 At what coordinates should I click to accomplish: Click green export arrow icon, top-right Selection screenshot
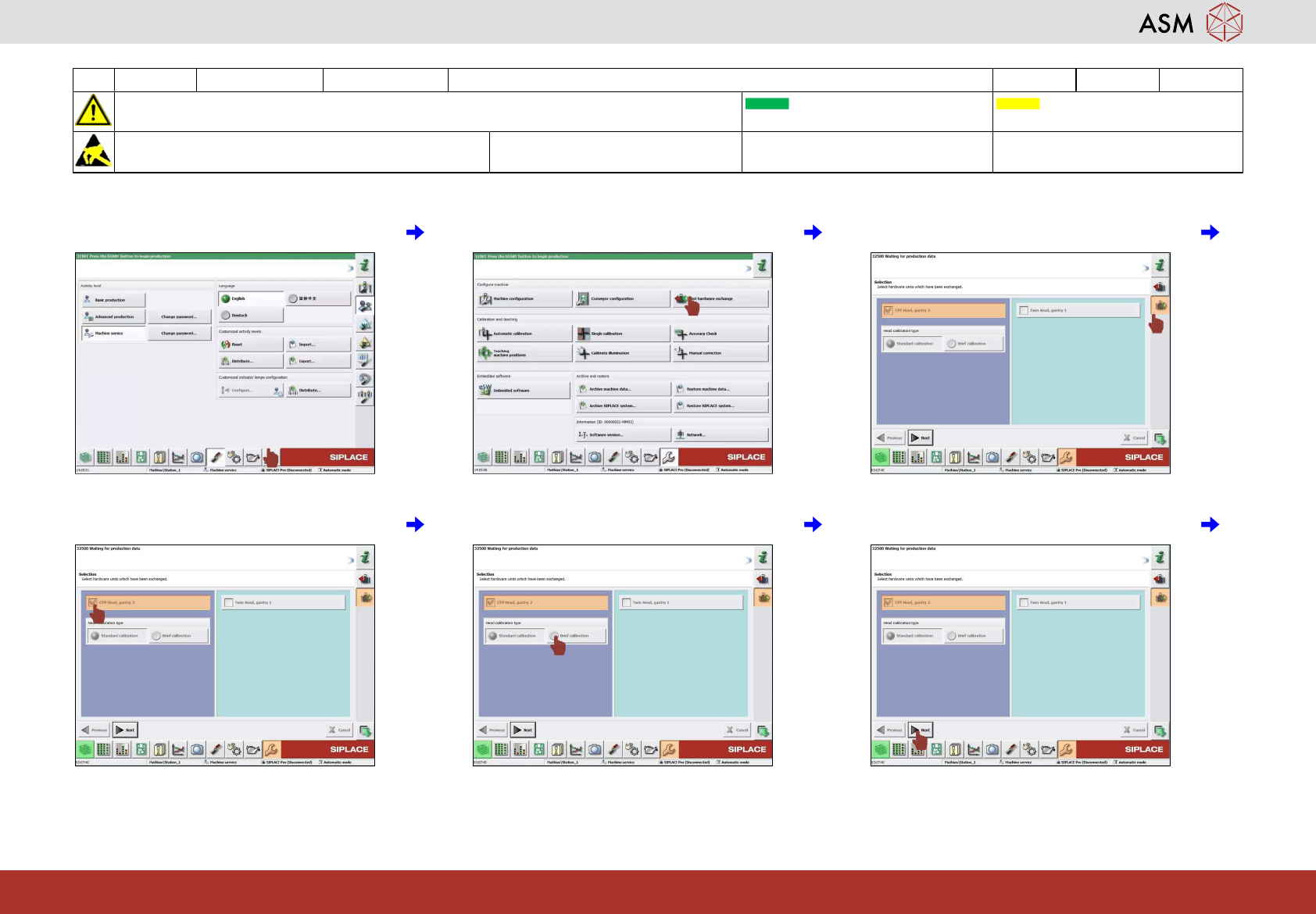click(1160, 439)
